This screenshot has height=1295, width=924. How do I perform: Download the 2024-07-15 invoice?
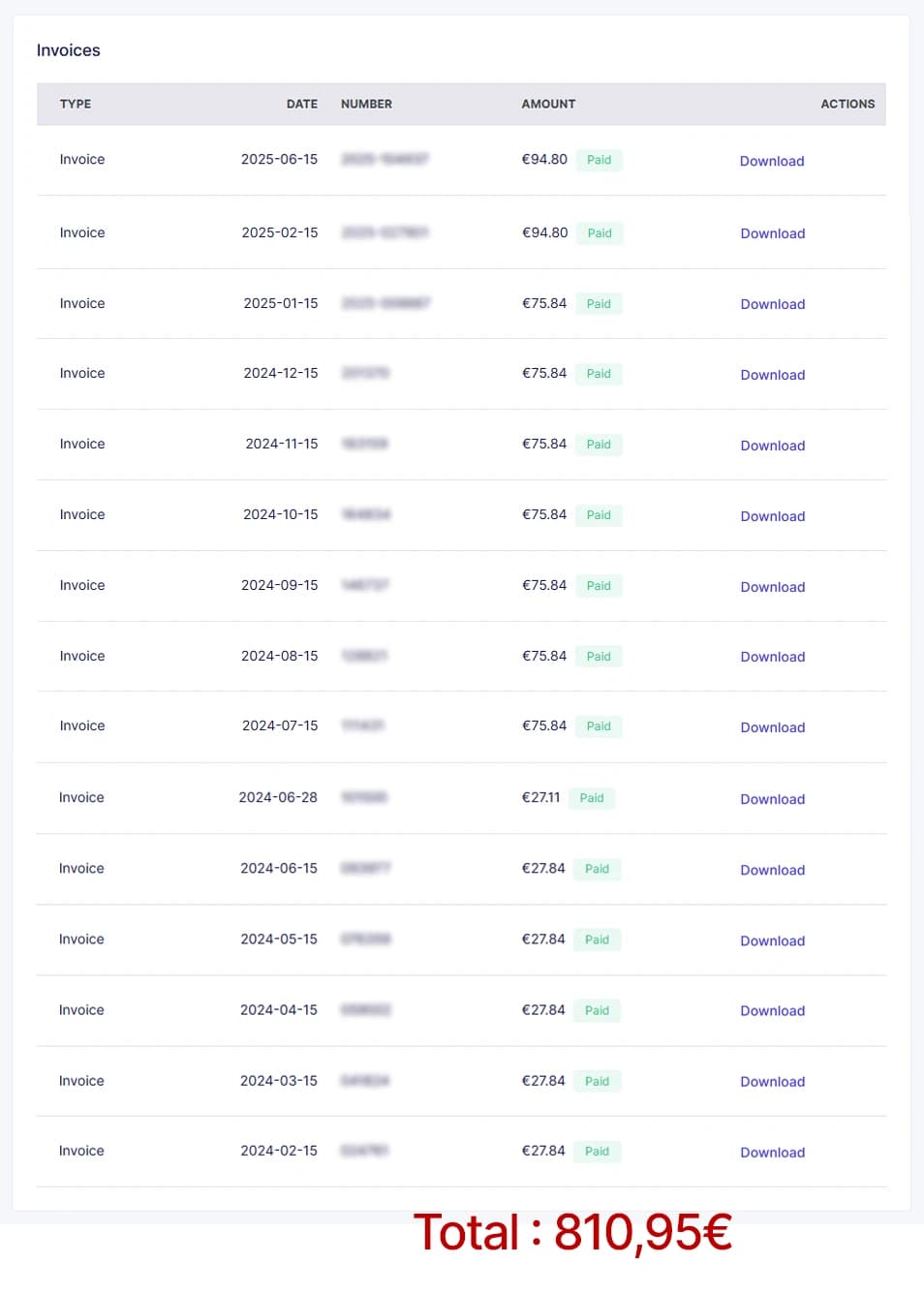coord(772,727)
